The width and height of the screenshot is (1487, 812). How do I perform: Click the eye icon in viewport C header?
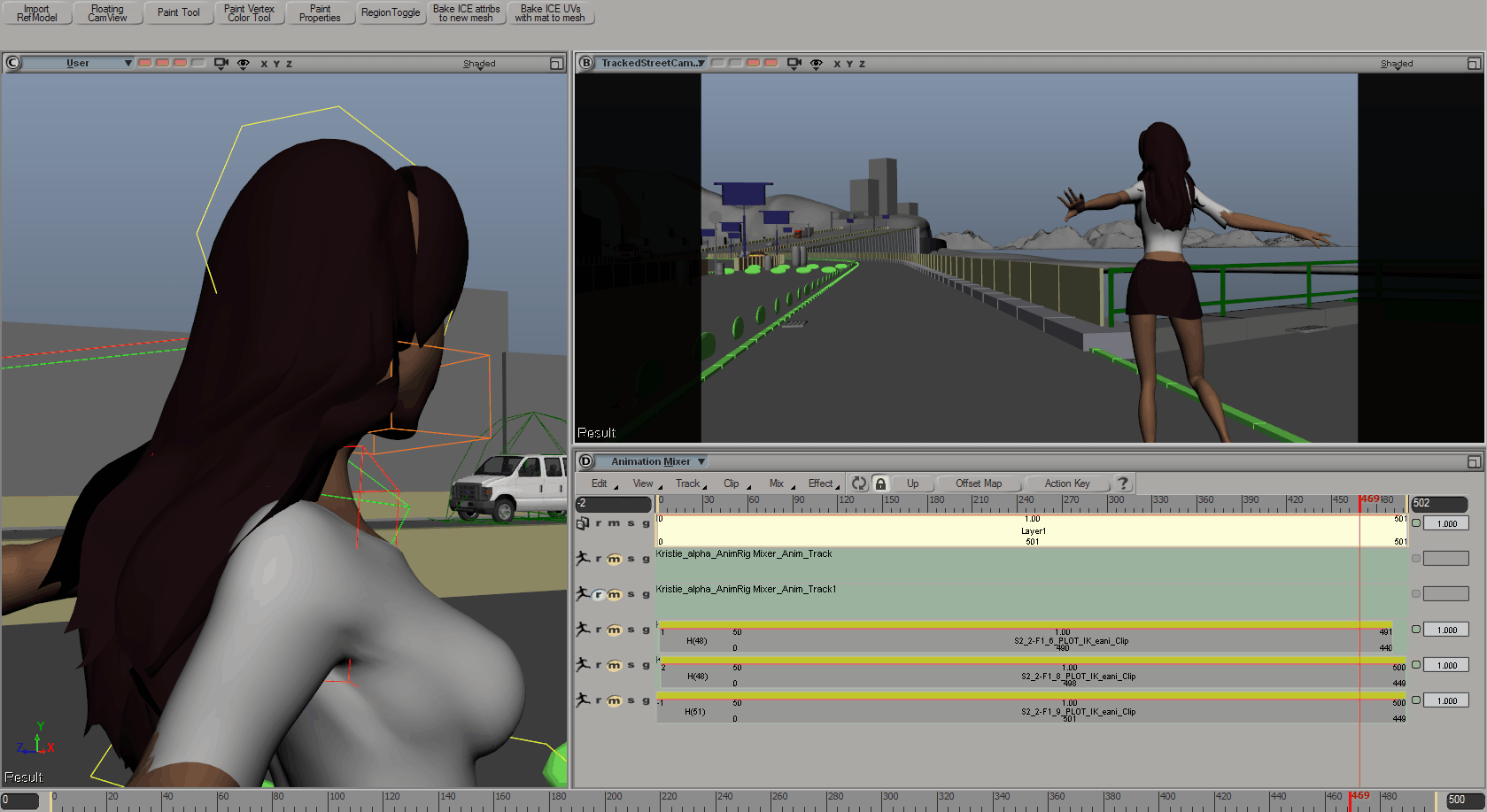pyautogui.click(x=244, y=64)
